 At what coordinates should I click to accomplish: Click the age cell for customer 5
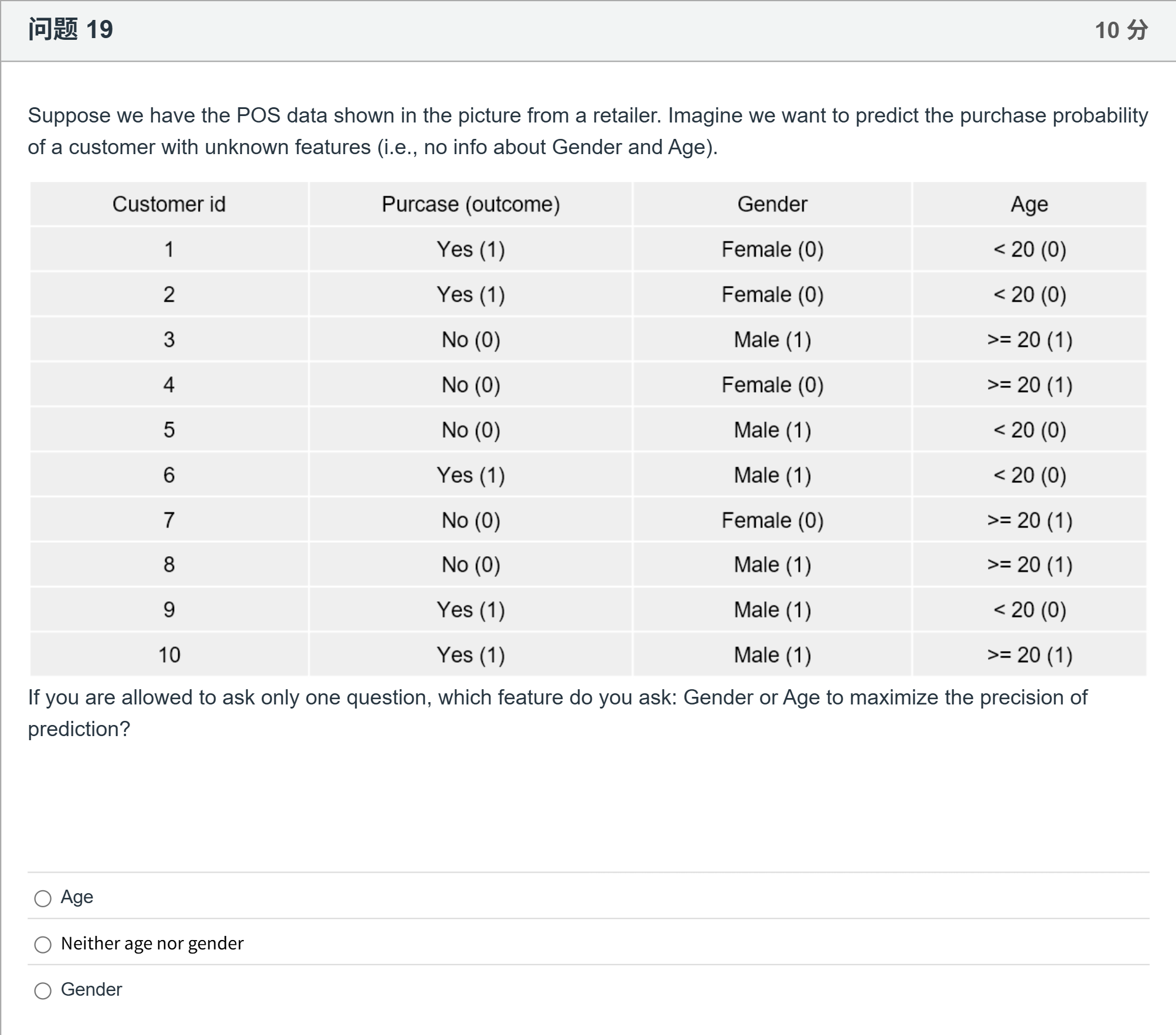click(x=1030, y=430)
